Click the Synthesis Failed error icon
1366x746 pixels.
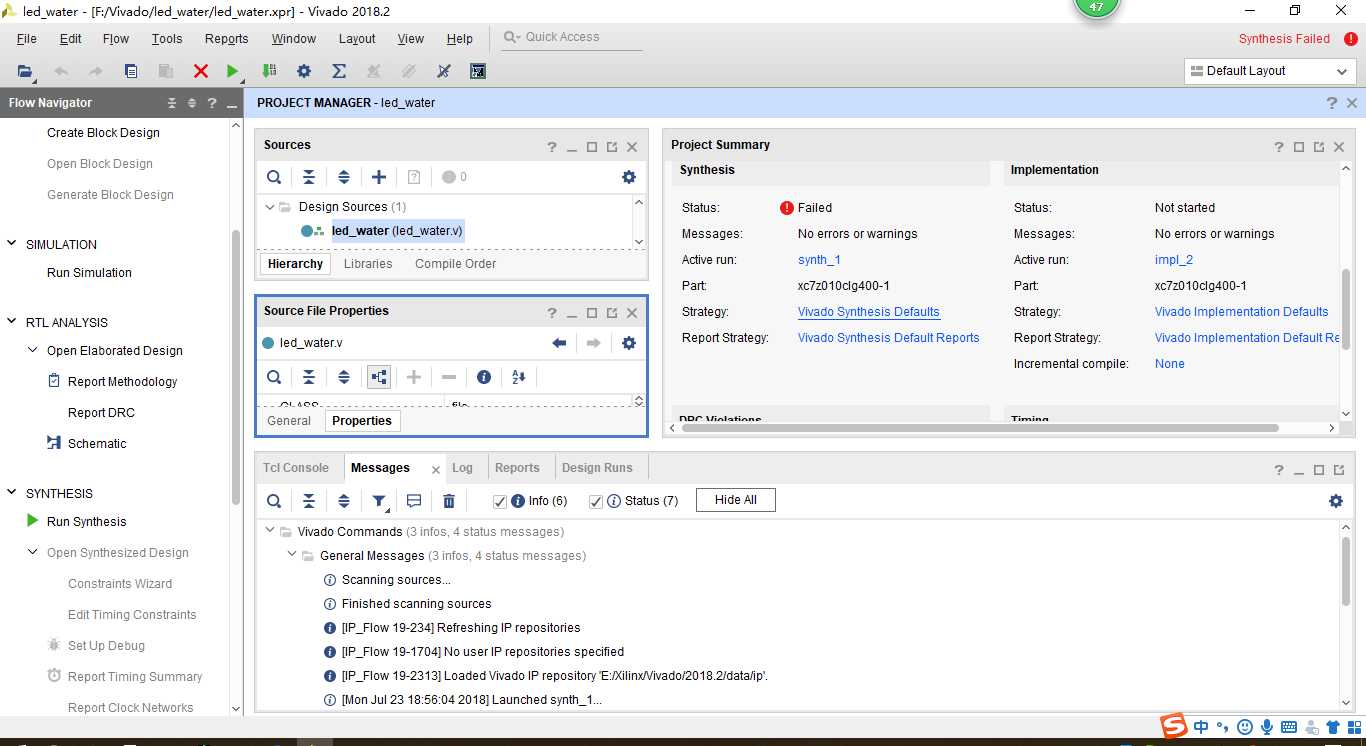pyautogui.click(x=1351, y=39)
